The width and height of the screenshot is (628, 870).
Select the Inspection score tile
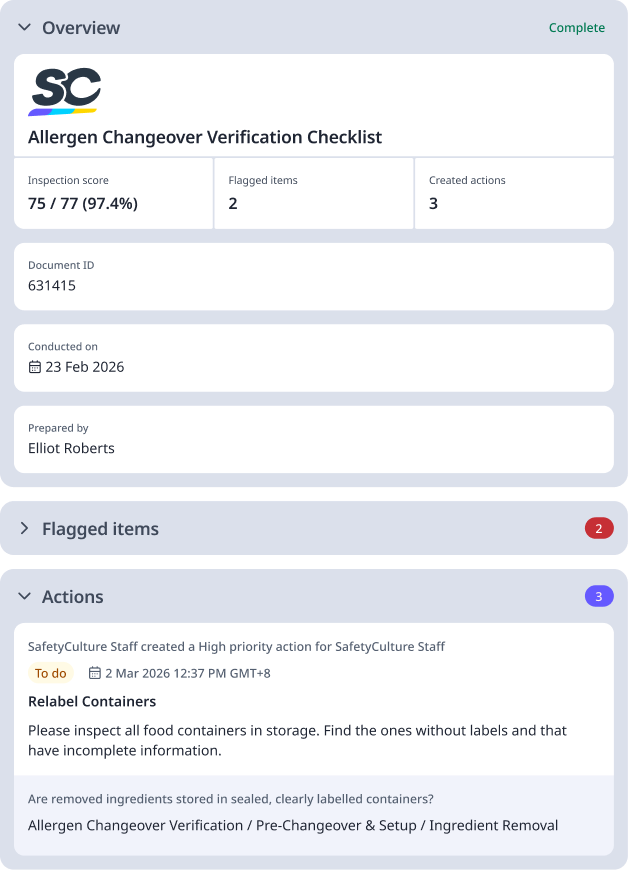[x=113, y=193]
